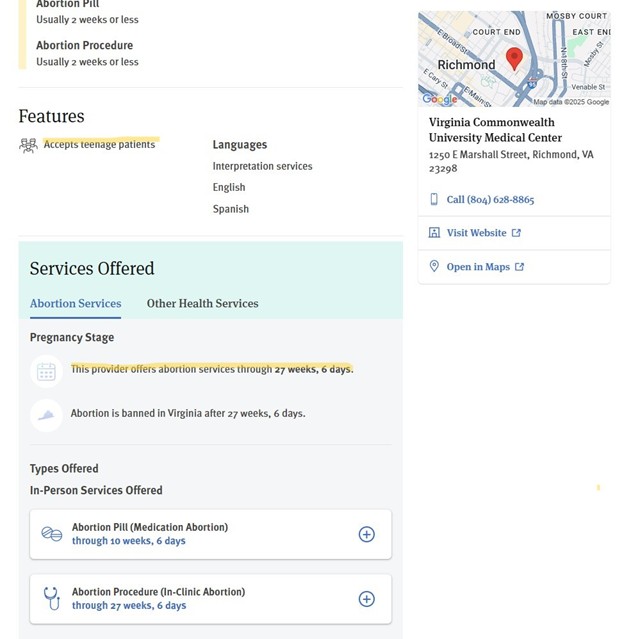
Task: Click the pills icon for Abortion Pill
Action: click(52, 534)
